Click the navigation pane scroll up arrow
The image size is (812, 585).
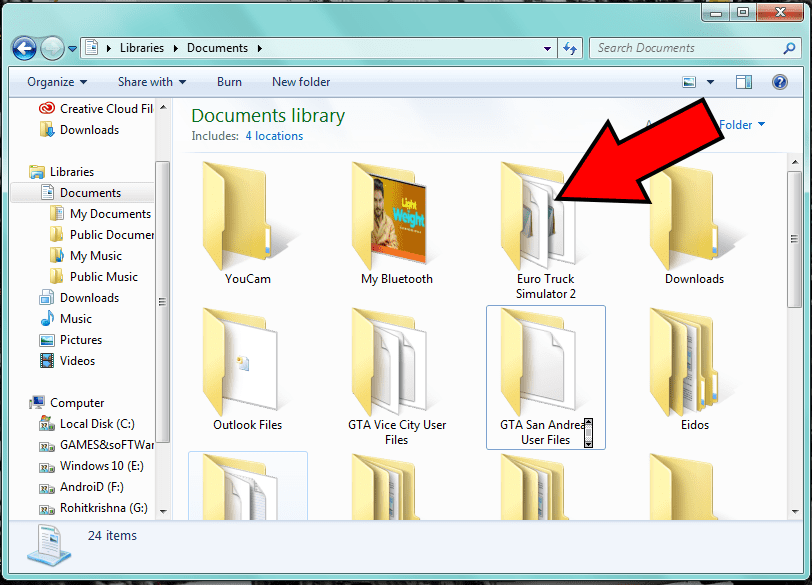pos(163,107)
